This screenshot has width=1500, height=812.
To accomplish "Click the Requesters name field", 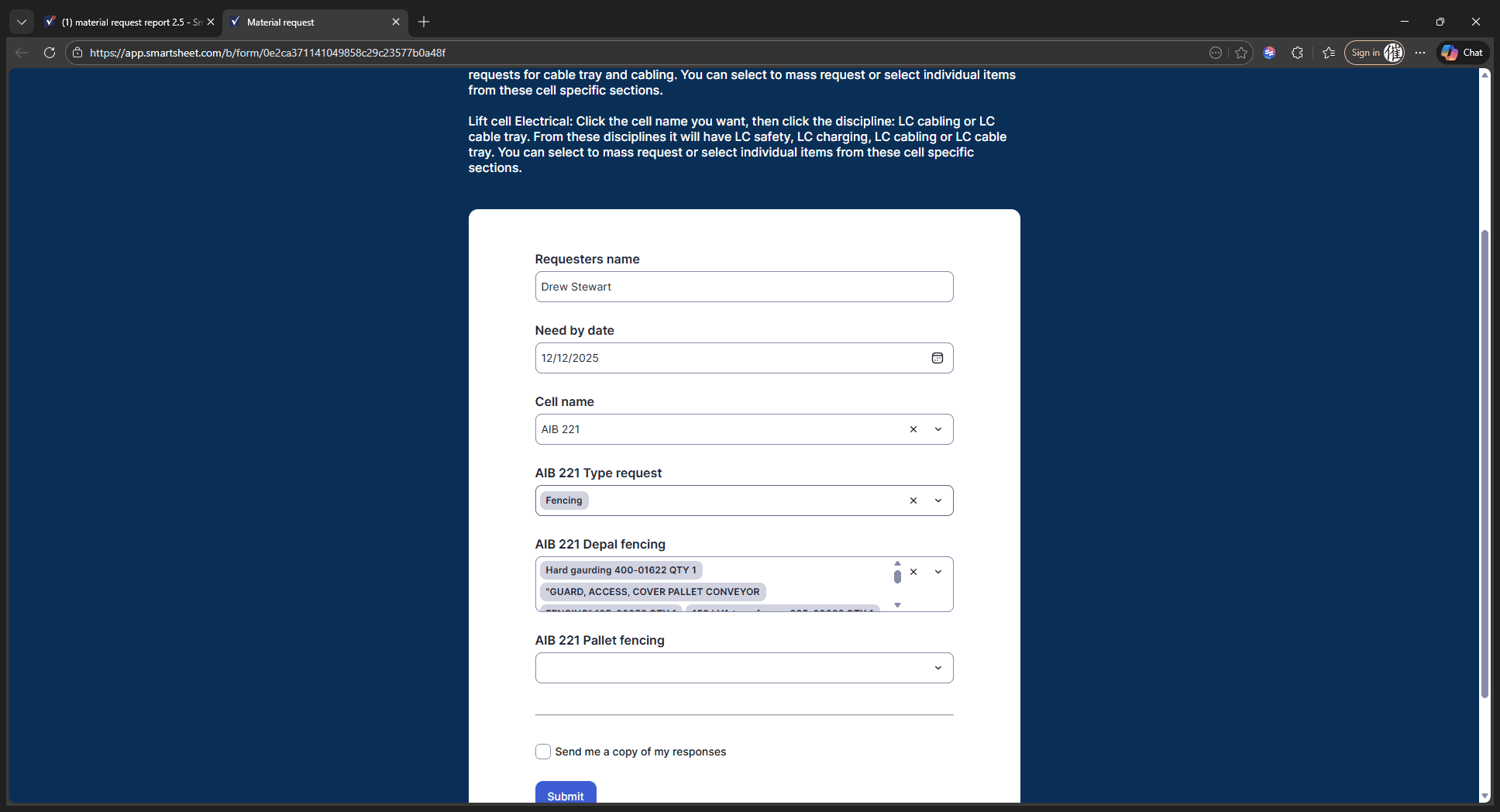I will coord(744,287).
